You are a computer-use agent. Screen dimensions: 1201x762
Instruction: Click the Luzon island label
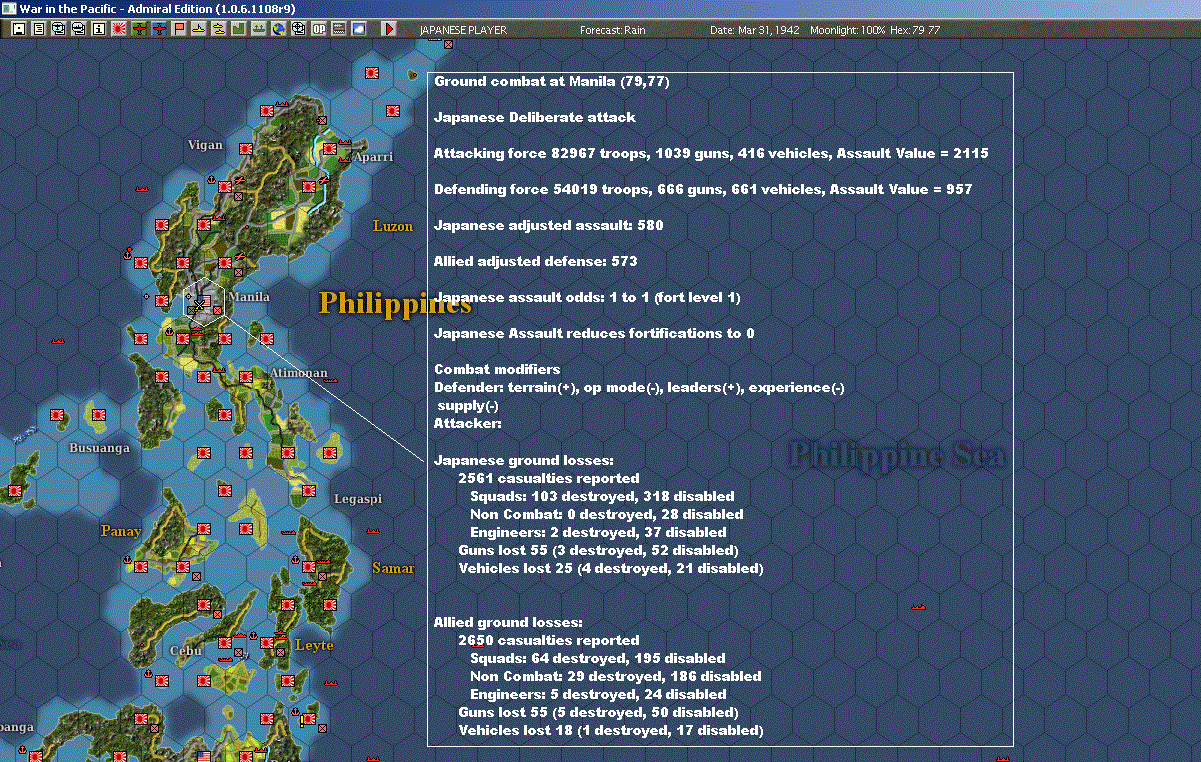[393, 226]
